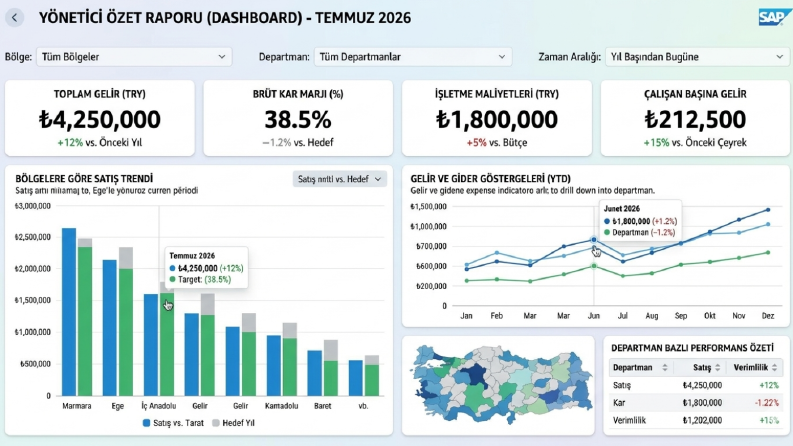Toggle the gray Hedef Yıl legend swatch
The height and width of the screenshot is (446, 793).
(x=215, y=423)
